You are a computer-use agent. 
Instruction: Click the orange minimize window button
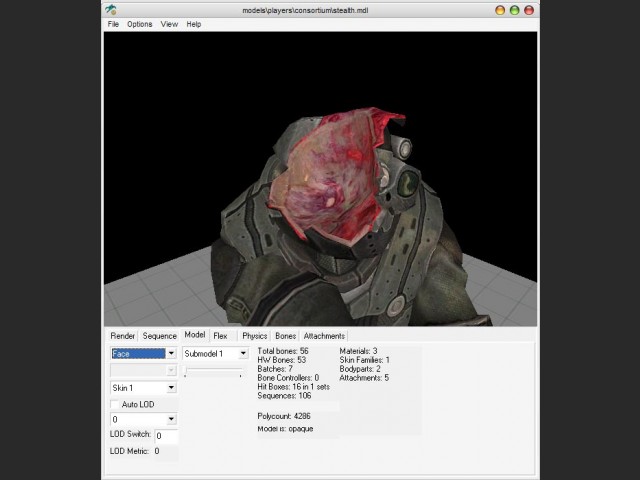500,10
